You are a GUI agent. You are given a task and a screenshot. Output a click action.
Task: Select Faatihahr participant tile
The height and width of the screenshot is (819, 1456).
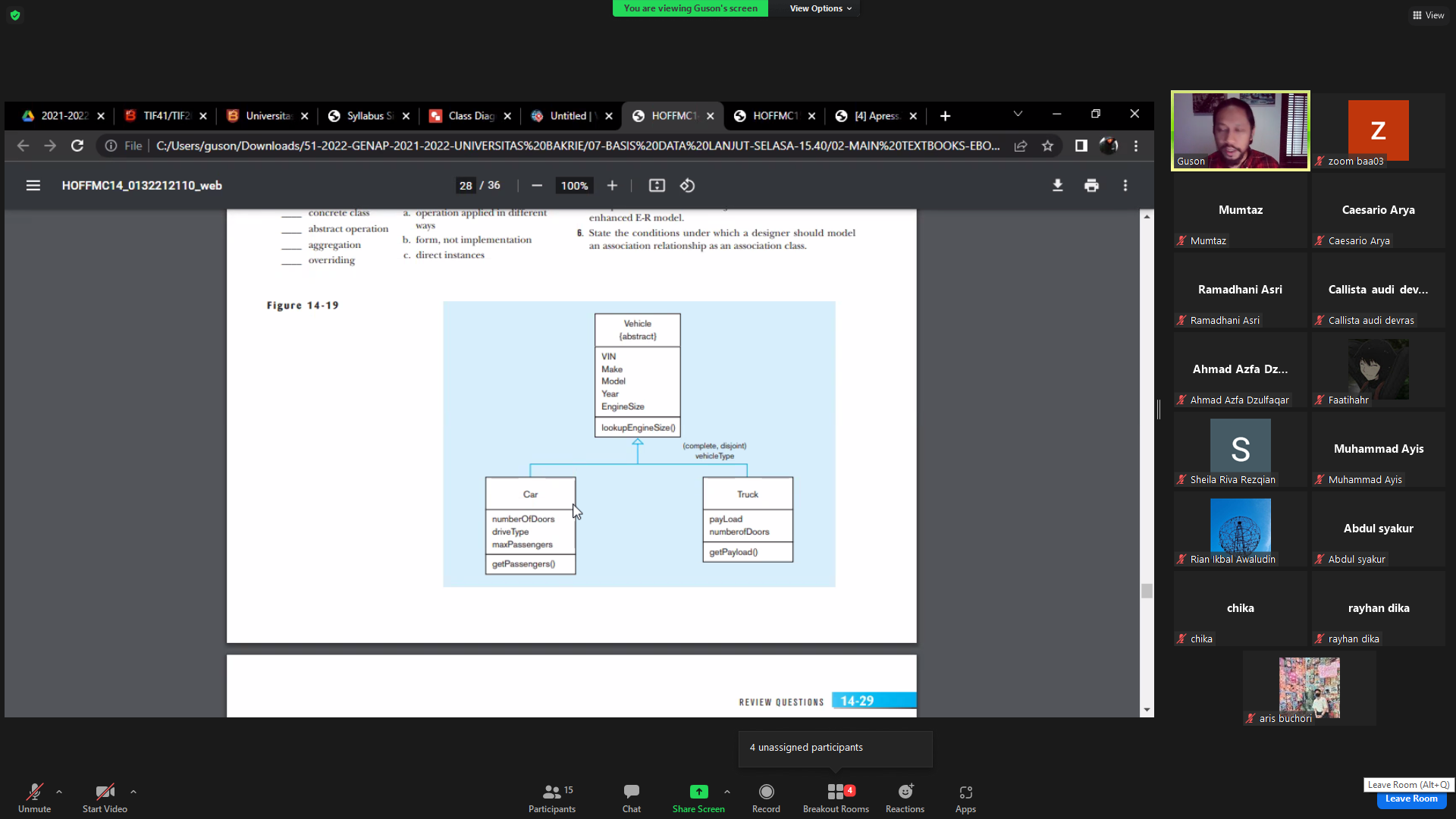tap(1378, 370)
